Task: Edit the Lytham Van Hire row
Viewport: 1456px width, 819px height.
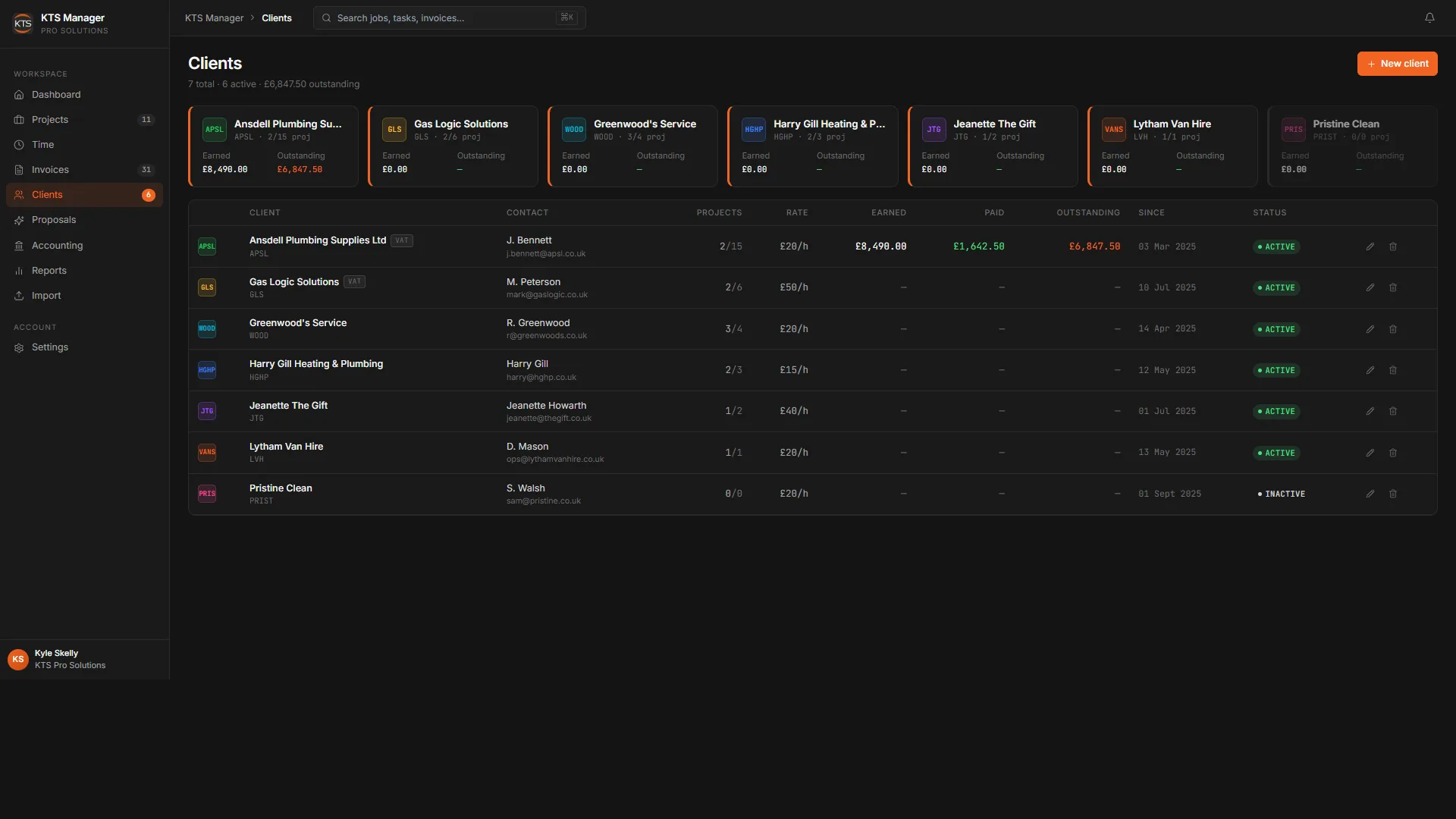Action: (1370, 453)
